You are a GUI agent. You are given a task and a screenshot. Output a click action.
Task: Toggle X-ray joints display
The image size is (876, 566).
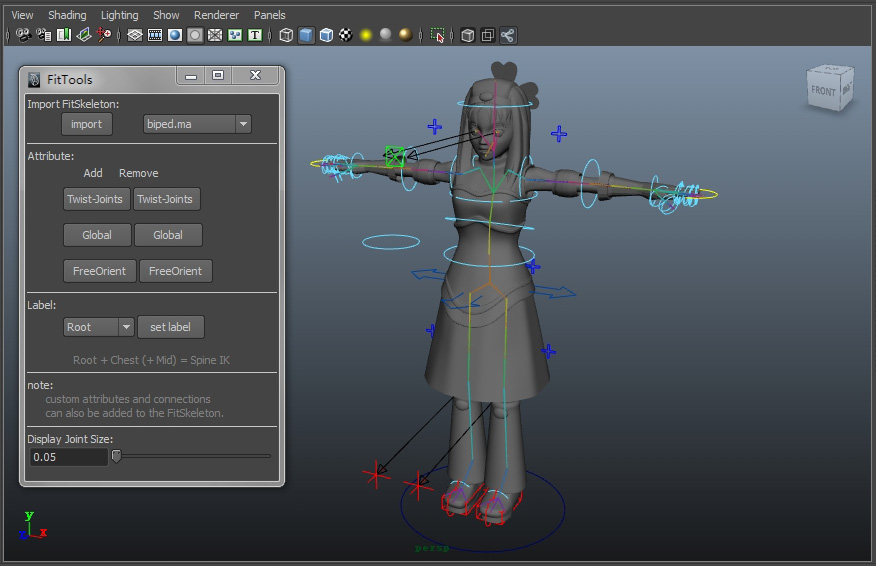508,35
